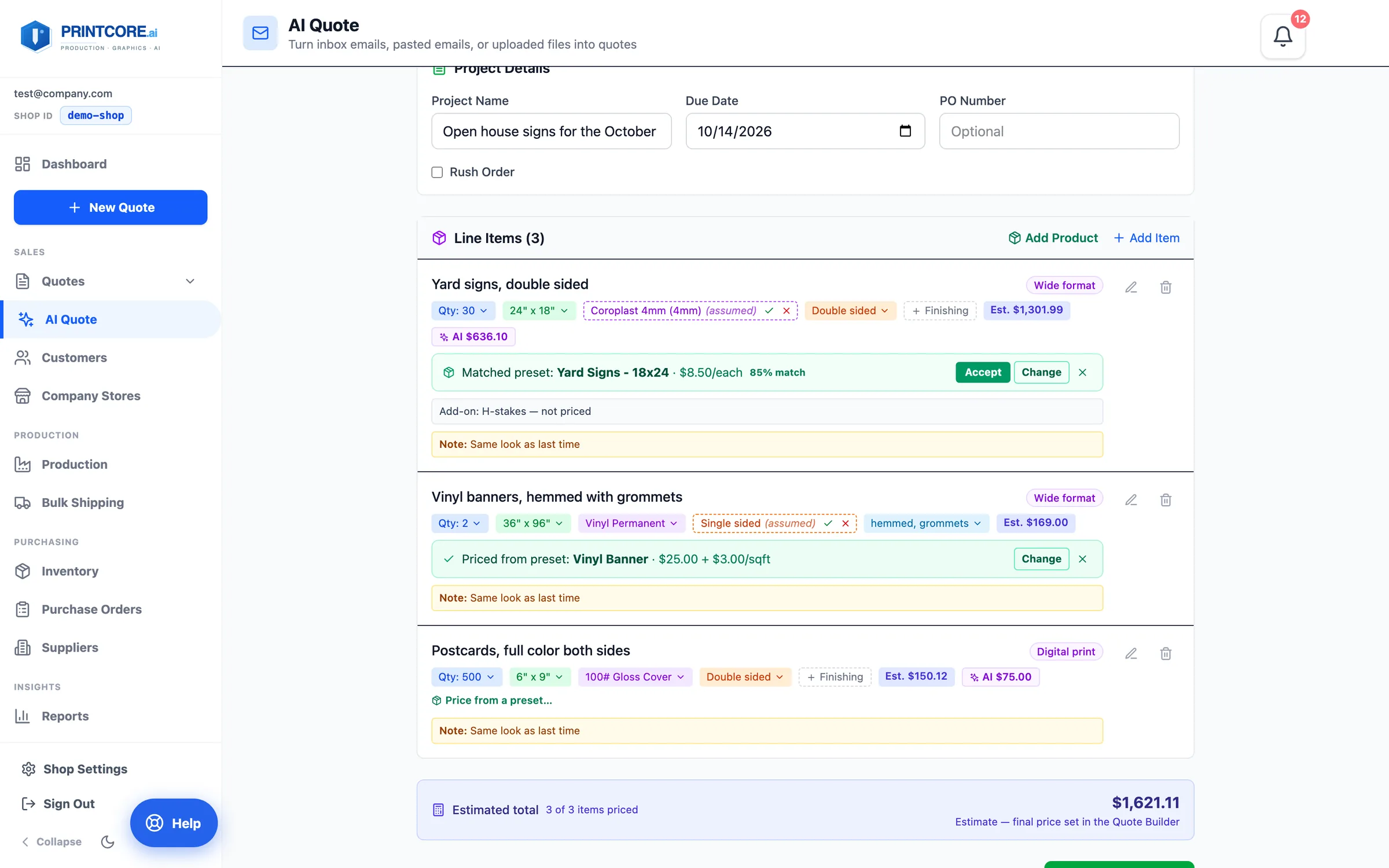The image size is (1389, 868).
Task: Click the Due Date field
Action: [805, 131]
